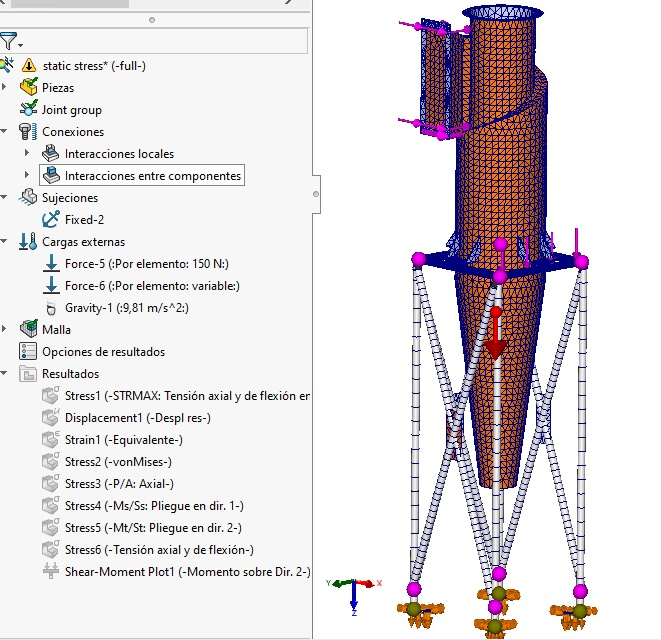Click the Stress1 plot icon

51,395
